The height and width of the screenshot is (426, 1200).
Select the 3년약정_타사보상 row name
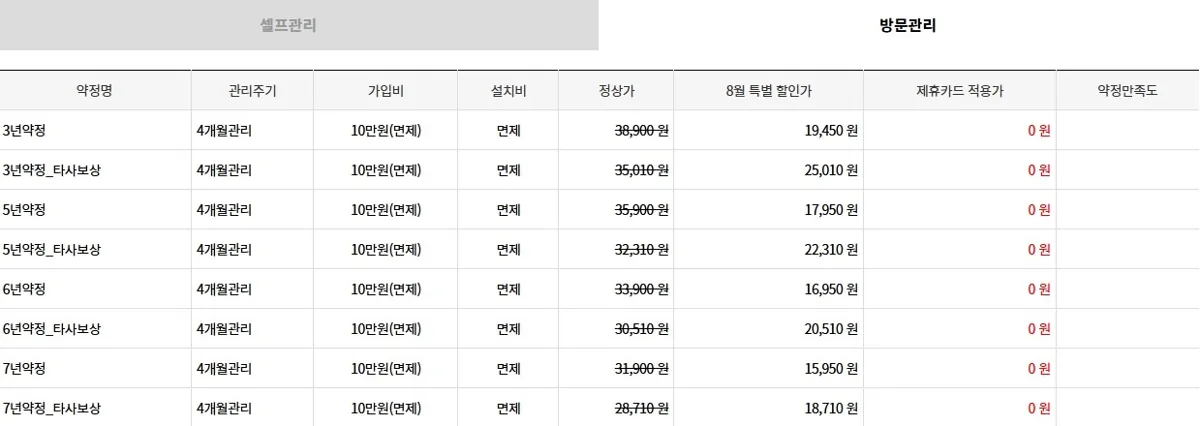[x=52, y=170]
